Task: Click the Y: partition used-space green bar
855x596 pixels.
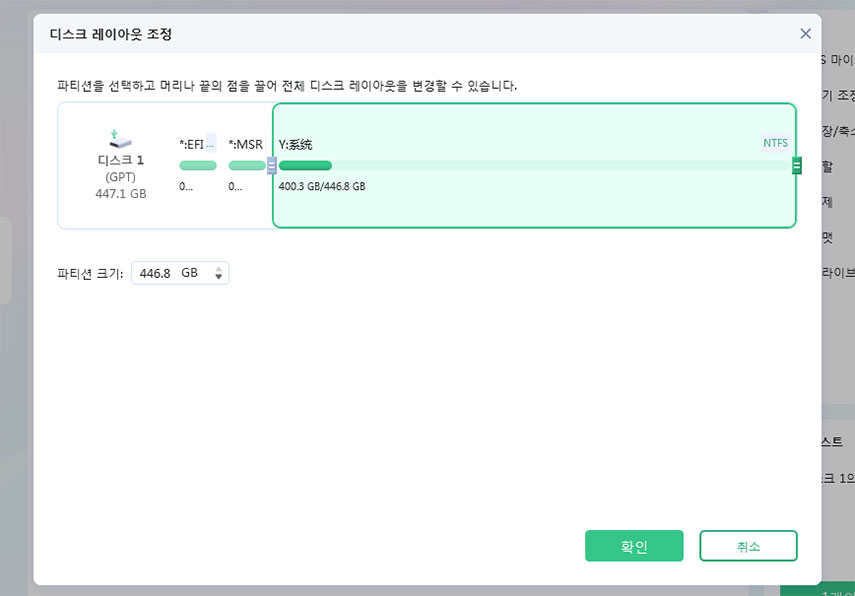Action: [305, 166]
